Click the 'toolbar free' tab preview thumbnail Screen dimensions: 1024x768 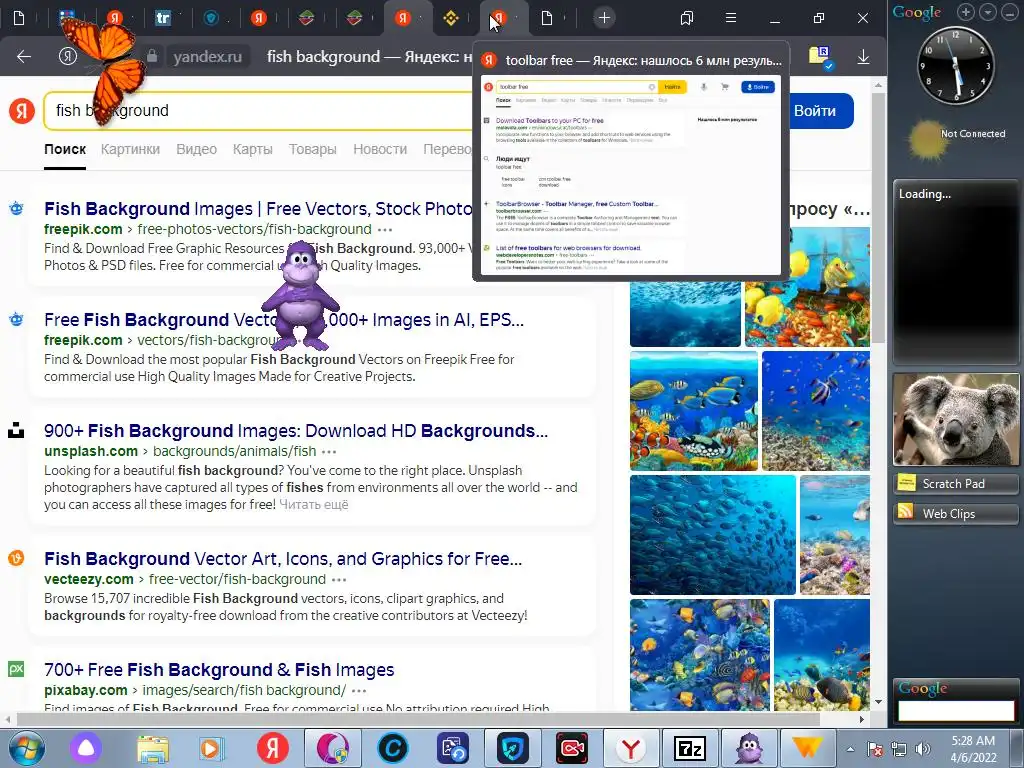pyautogui.click(x=631, y=176)
